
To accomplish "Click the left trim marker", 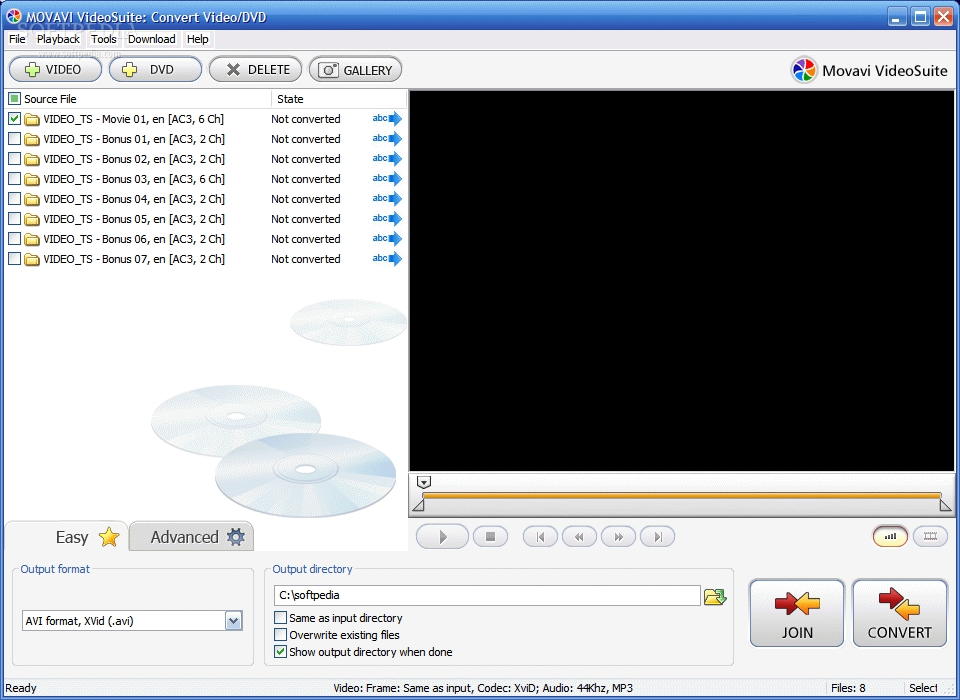I will pos(418,505).
